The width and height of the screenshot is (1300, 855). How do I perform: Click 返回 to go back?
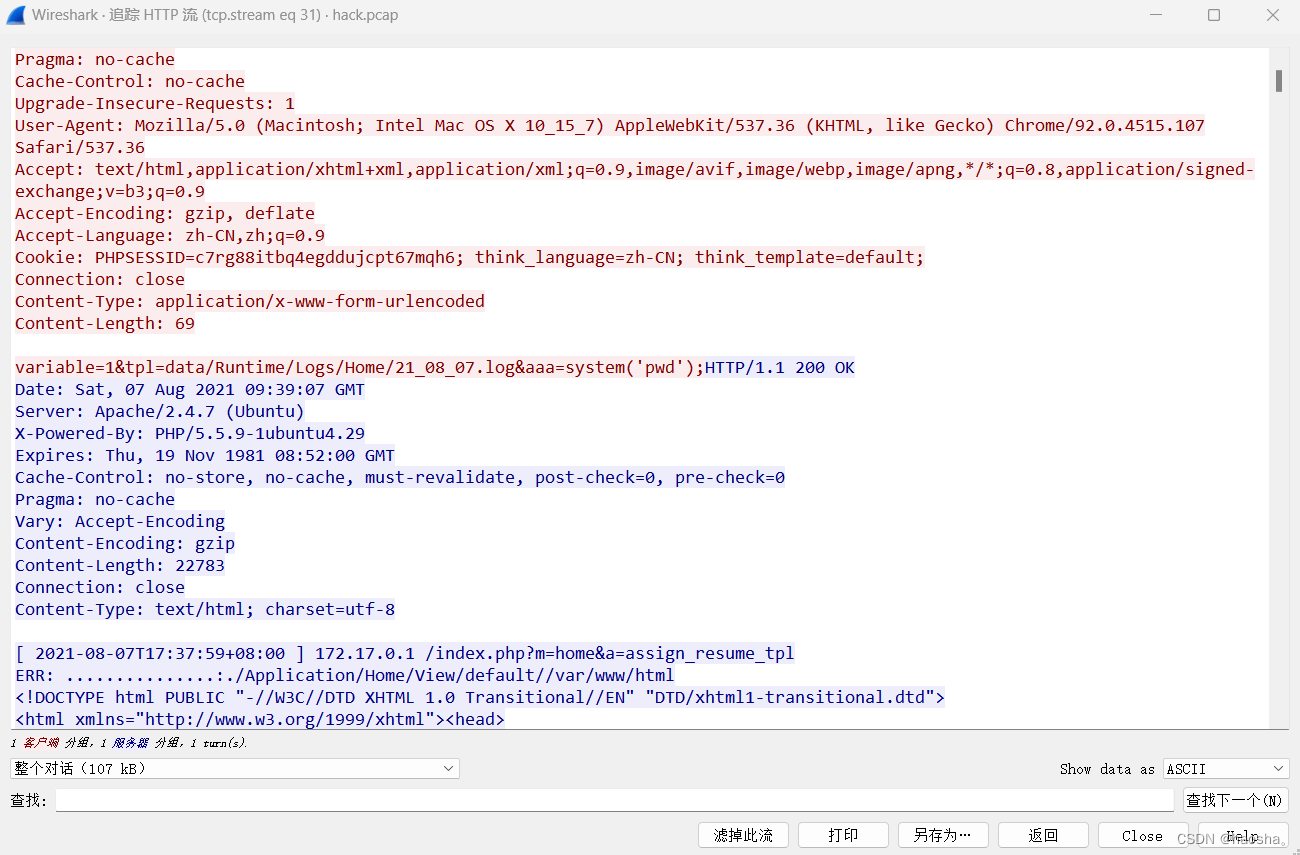1043,834
